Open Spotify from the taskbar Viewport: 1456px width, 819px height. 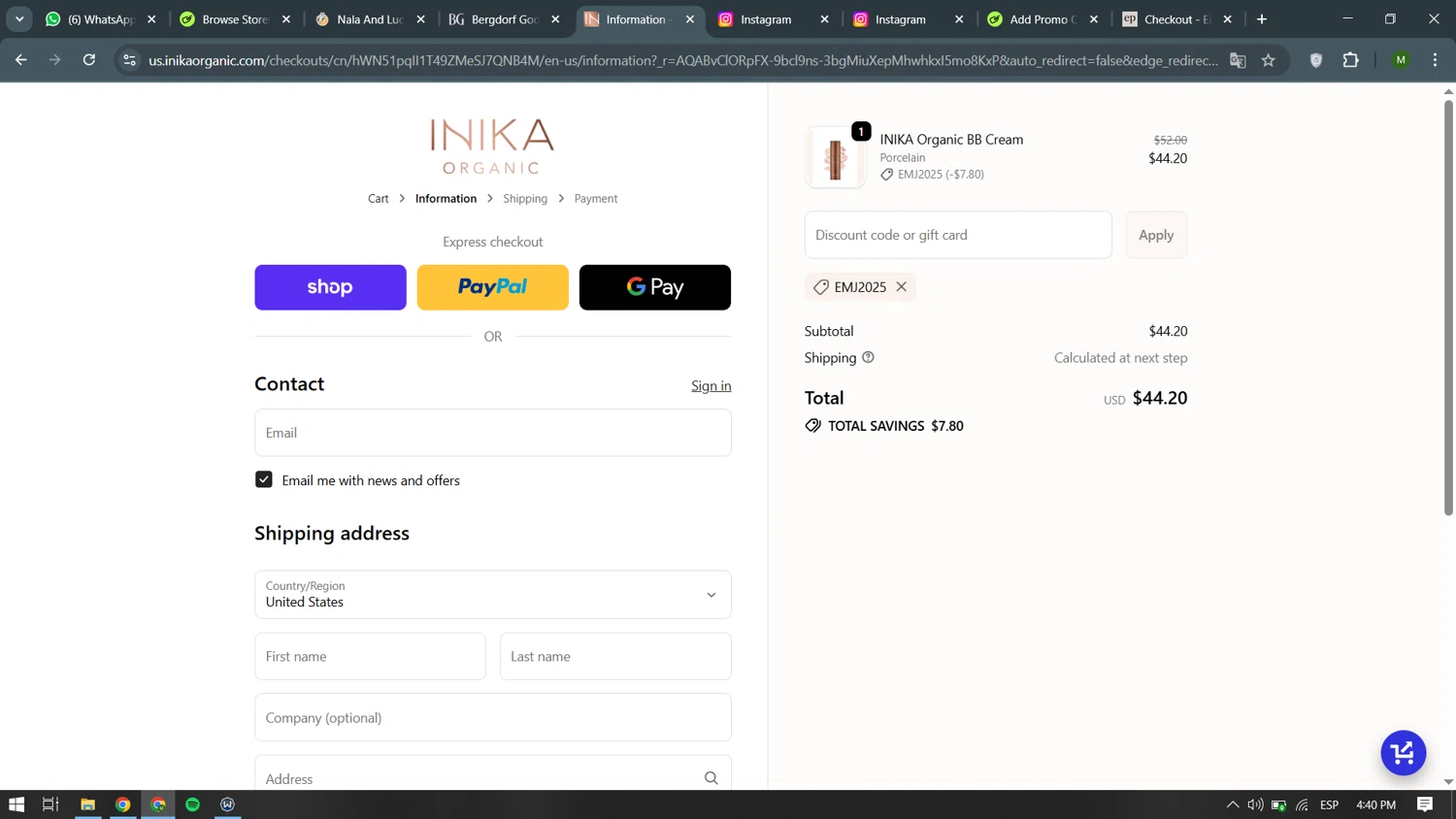point(192,804)
